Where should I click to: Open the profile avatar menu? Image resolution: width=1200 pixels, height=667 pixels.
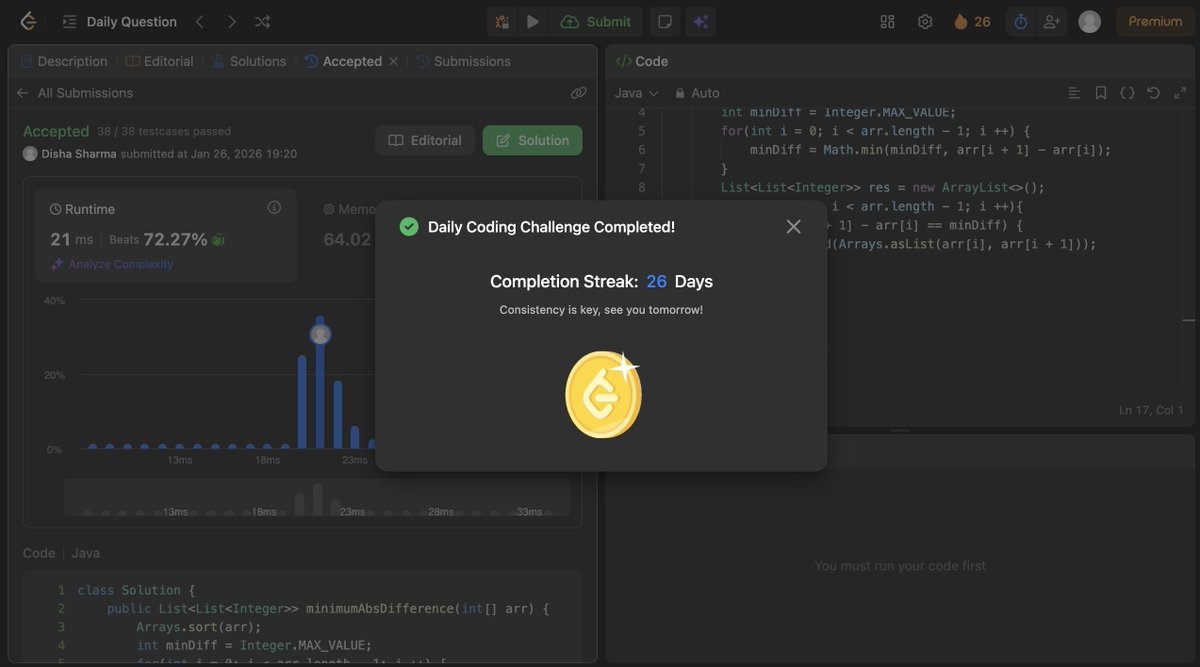(x=1090, y=21)
